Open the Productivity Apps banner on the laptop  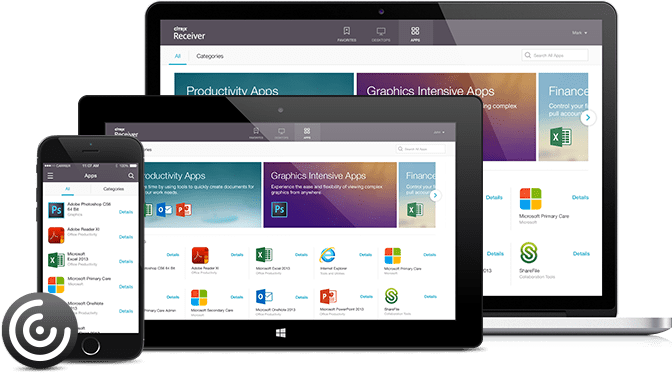(x=264, y=84)
